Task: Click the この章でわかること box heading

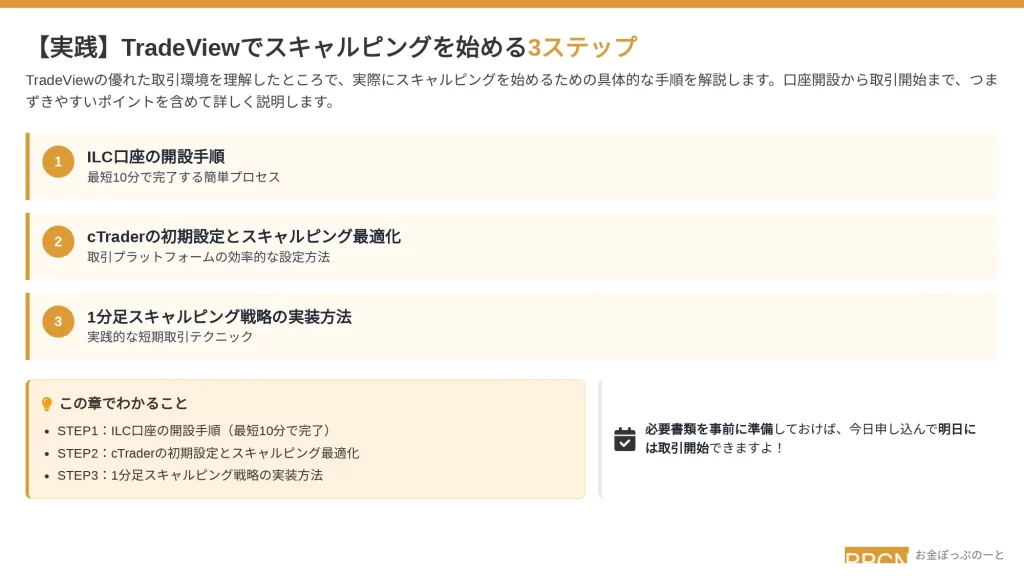Action: click(x=123, y=404)
